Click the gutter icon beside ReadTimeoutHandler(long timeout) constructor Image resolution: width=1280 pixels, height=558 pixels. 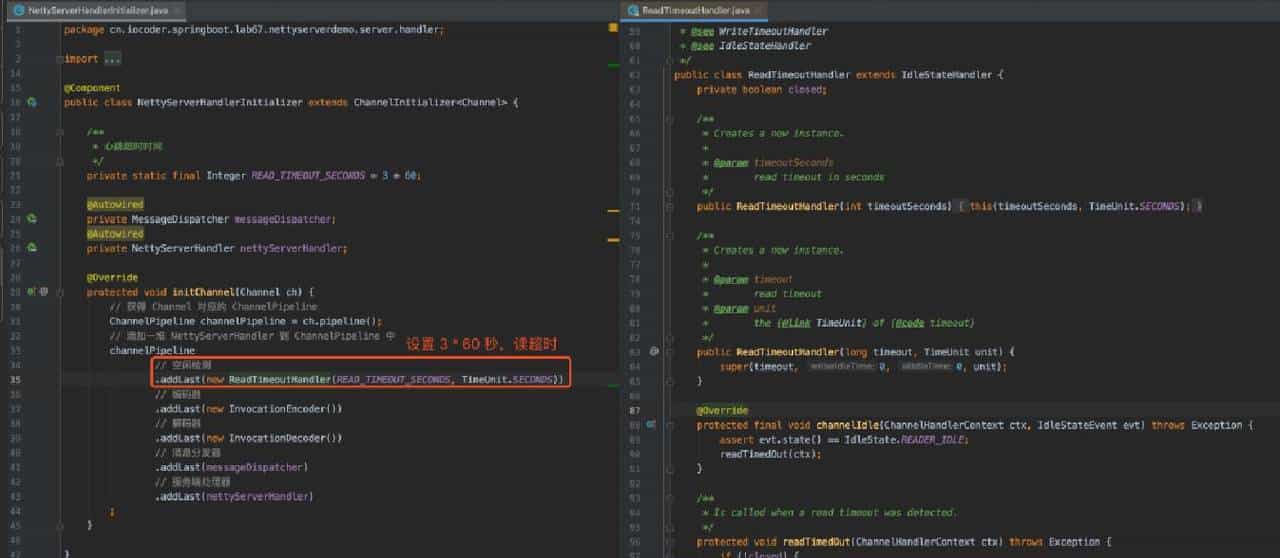coord(651,352)
